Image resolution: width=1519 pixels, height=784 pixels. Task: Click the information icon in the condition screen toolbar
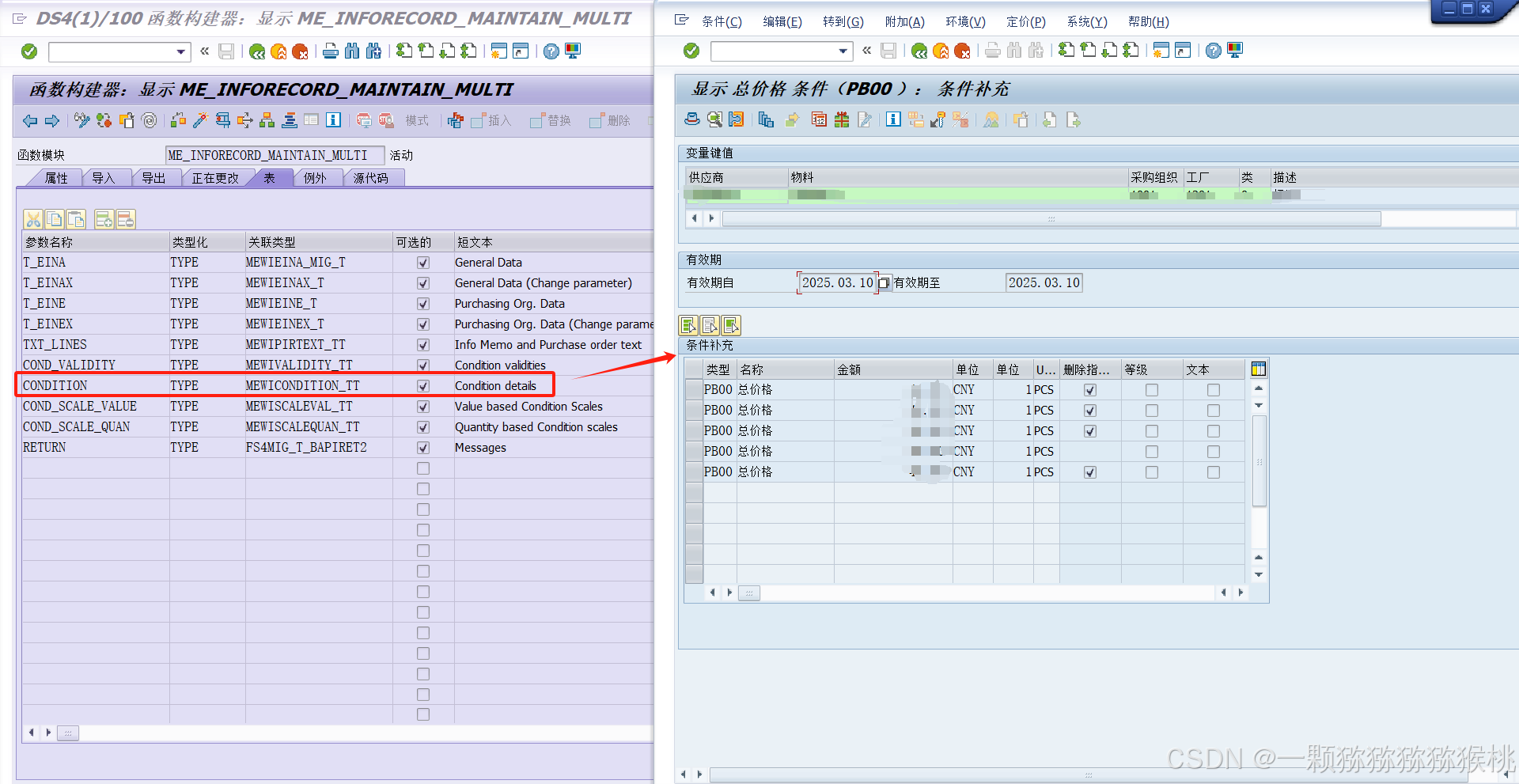pos(892,120)
